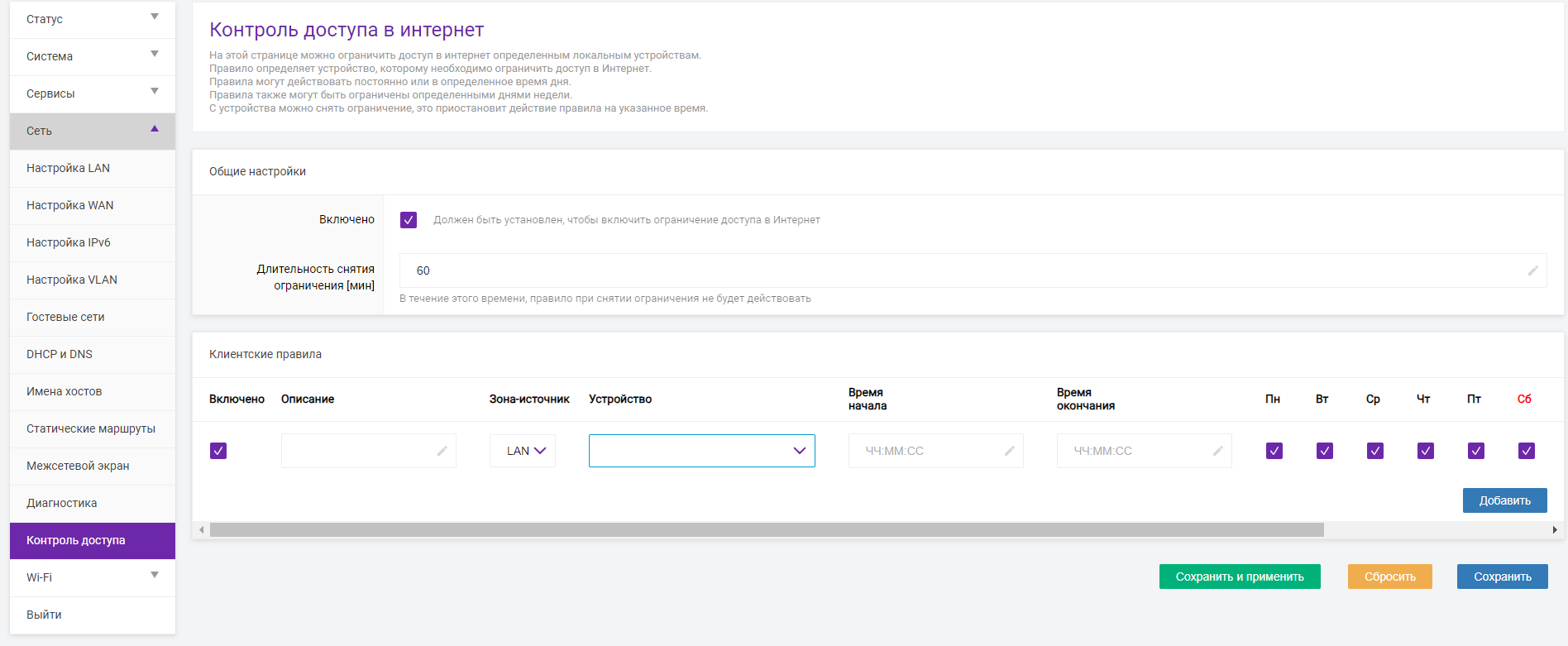Screen dimensions: 1568x646
Task: Uncheck the Сб day checkbox
Action: (x=1527, y=451)
